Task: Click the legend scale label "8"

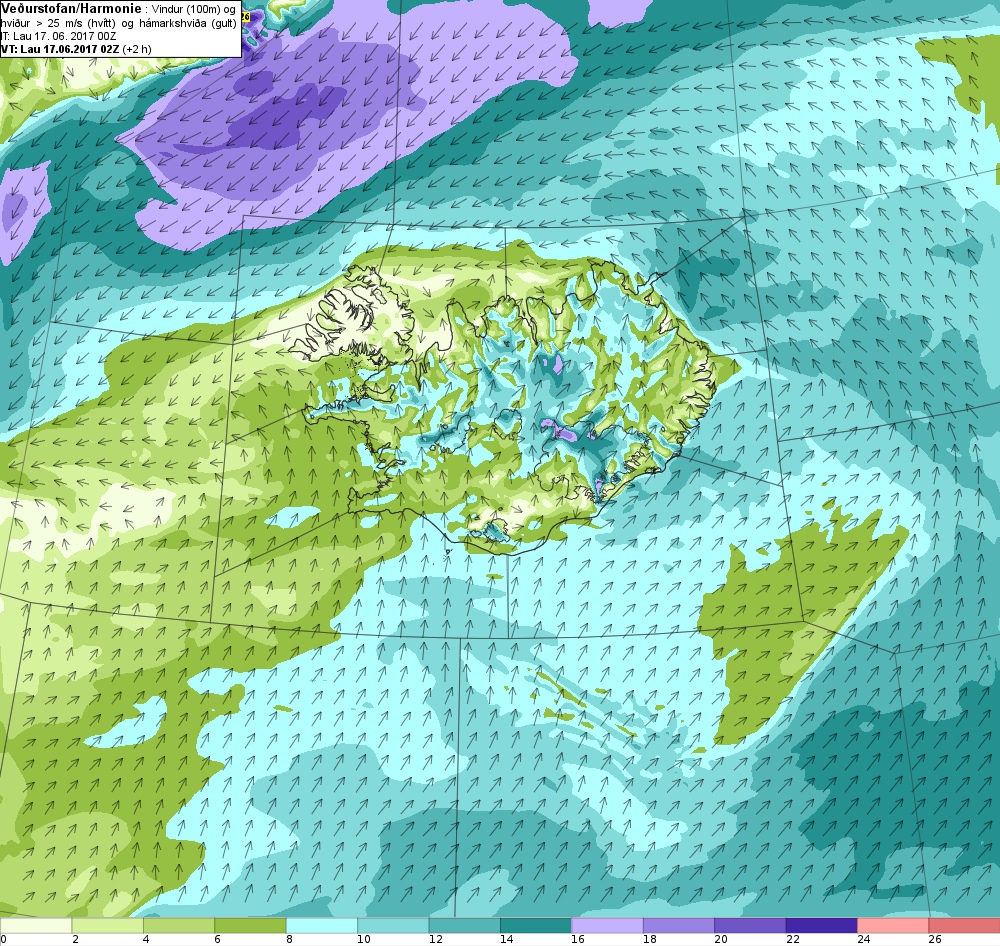Action: 290,939
